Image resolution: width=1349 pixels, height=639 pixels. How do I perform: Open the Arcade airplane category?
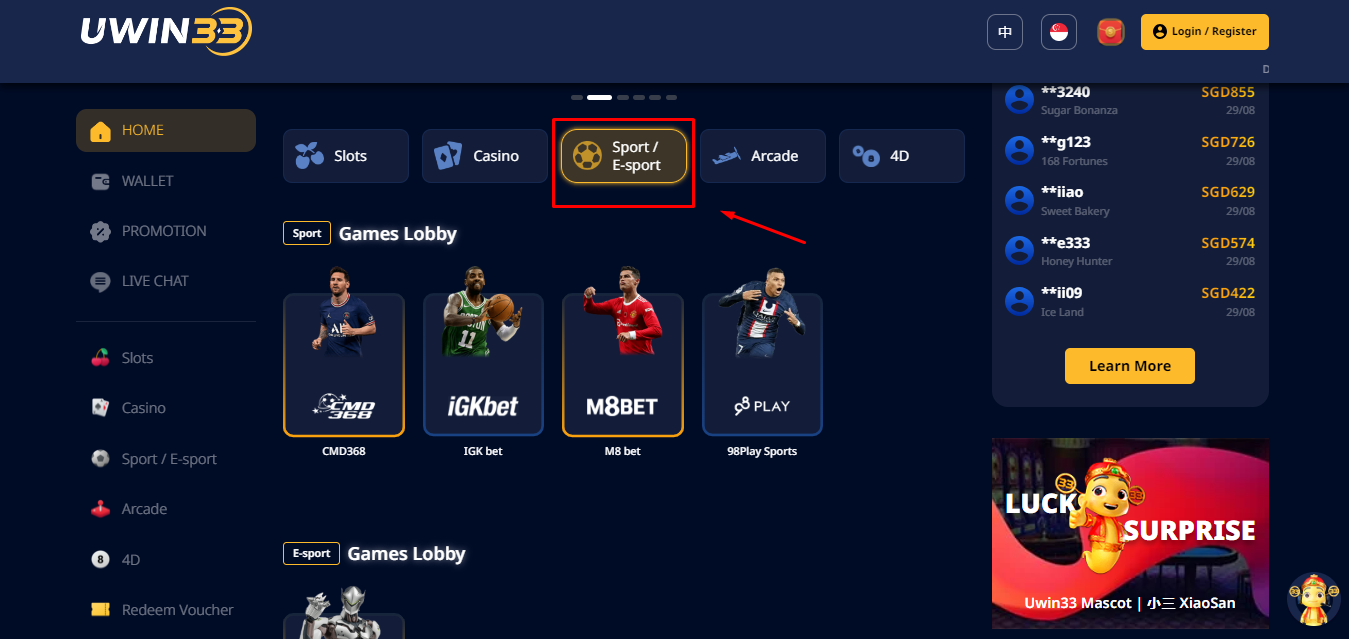[762, 156]
